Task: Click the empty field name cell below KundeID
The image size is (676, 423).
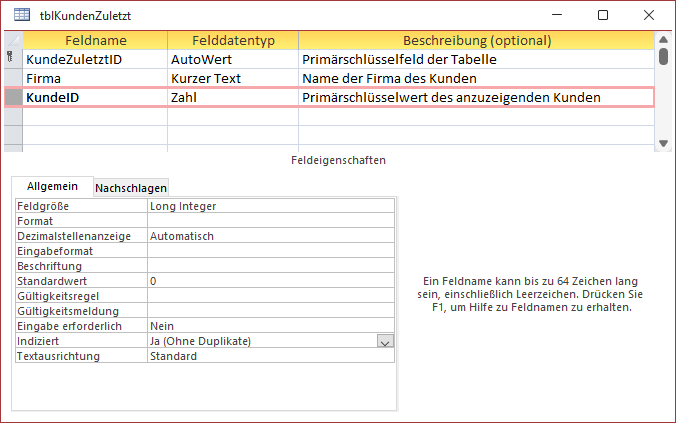Action: (95, 116)
